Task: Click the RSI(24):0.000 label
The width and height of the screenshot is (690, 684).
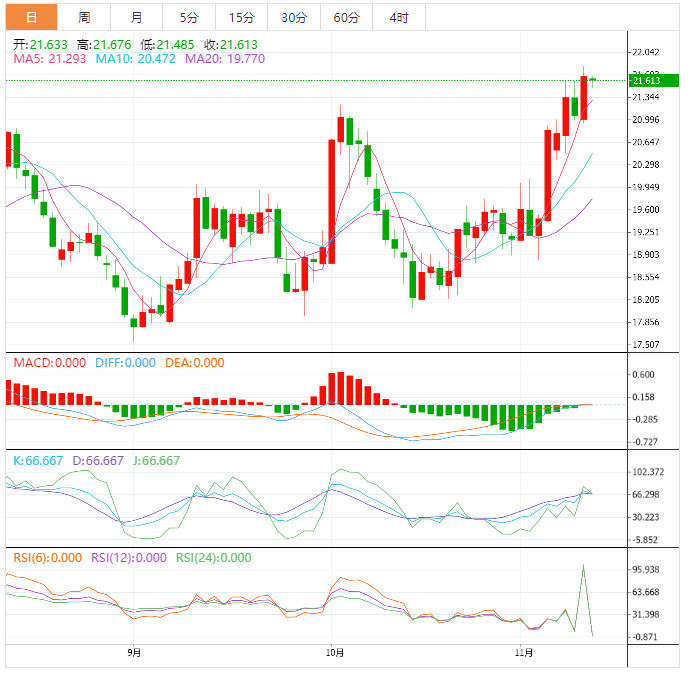Action: (214, 558)
